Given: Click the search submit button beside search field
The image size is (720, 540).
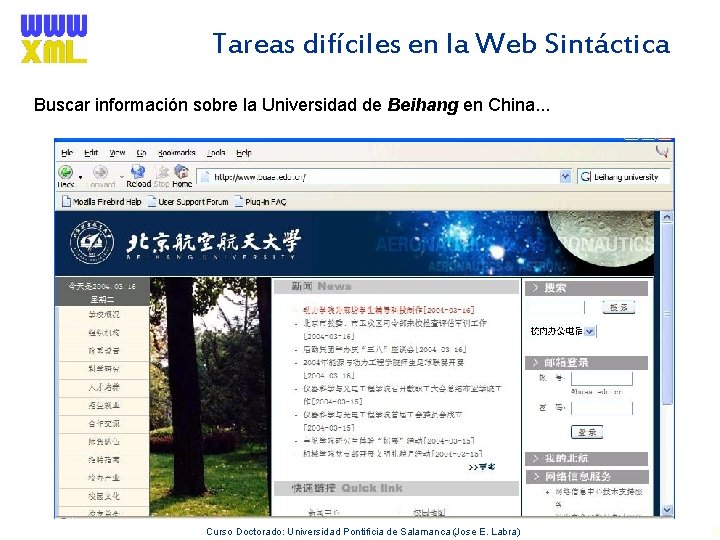Looking at the screenshot, I should pyautogui.click(x=619, y=307).
